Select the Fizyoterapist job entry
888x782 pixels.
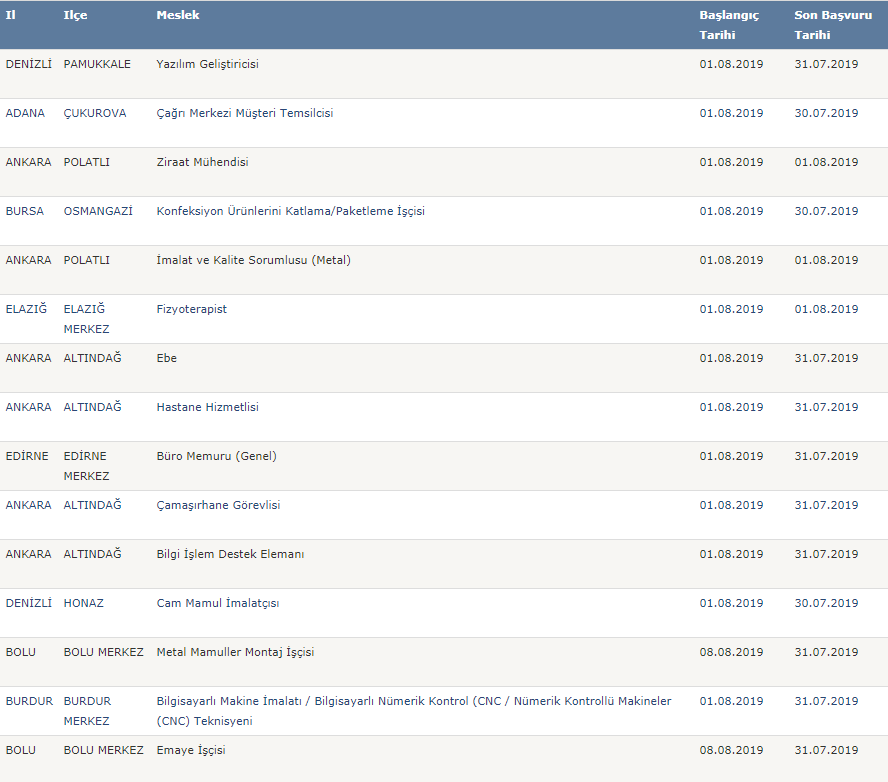click(192, 309)
